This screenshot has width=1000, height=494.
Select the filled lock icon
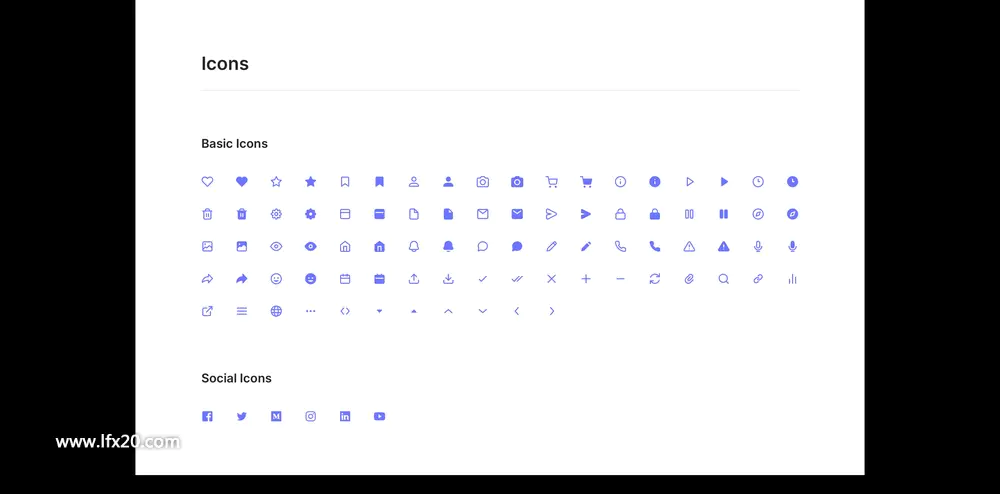655,214
